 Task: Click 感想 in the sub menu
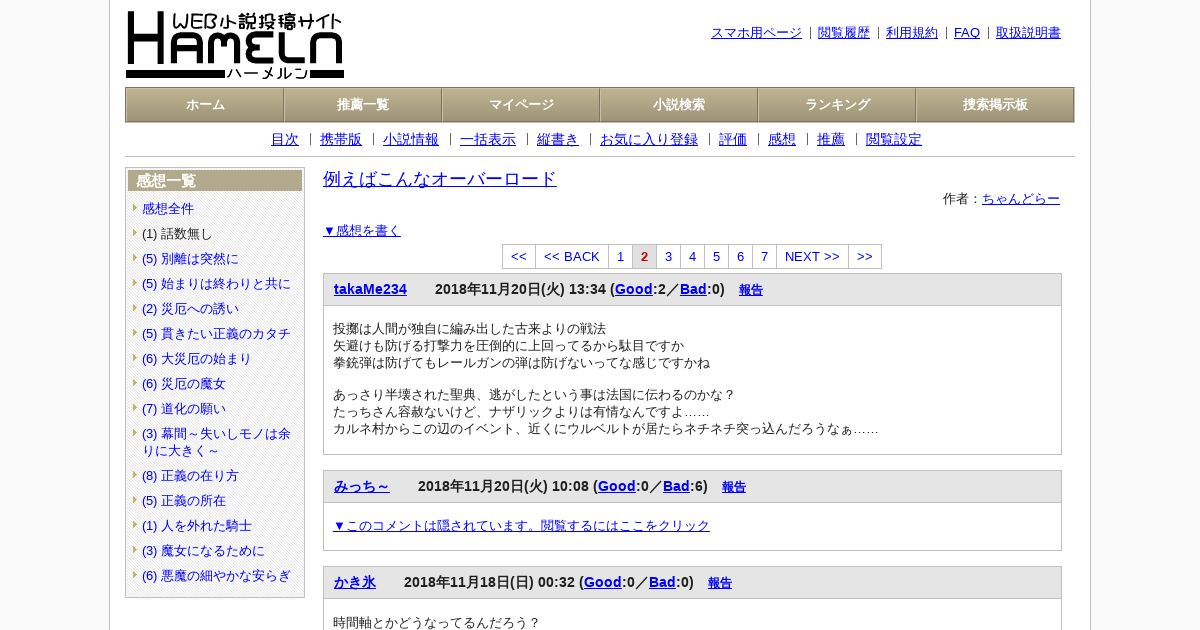click(782, 140)
